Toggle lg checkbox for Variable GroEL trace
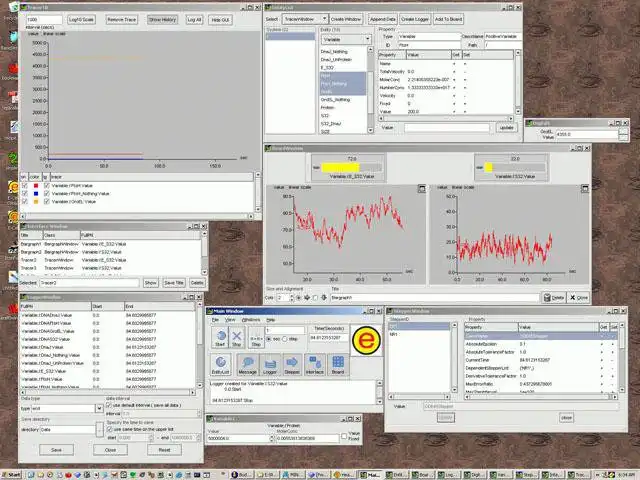 [46, 202]
